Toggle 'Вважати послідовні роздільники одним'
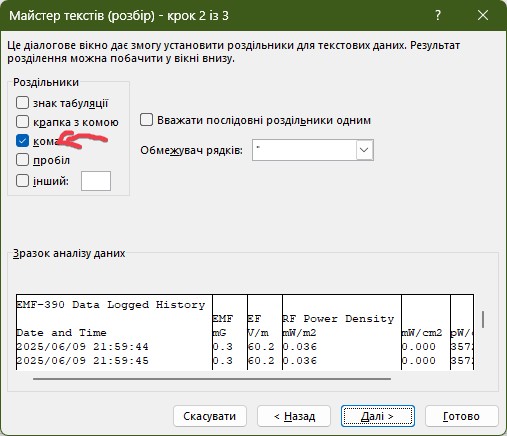507x436 pixels. coord(146,120)
